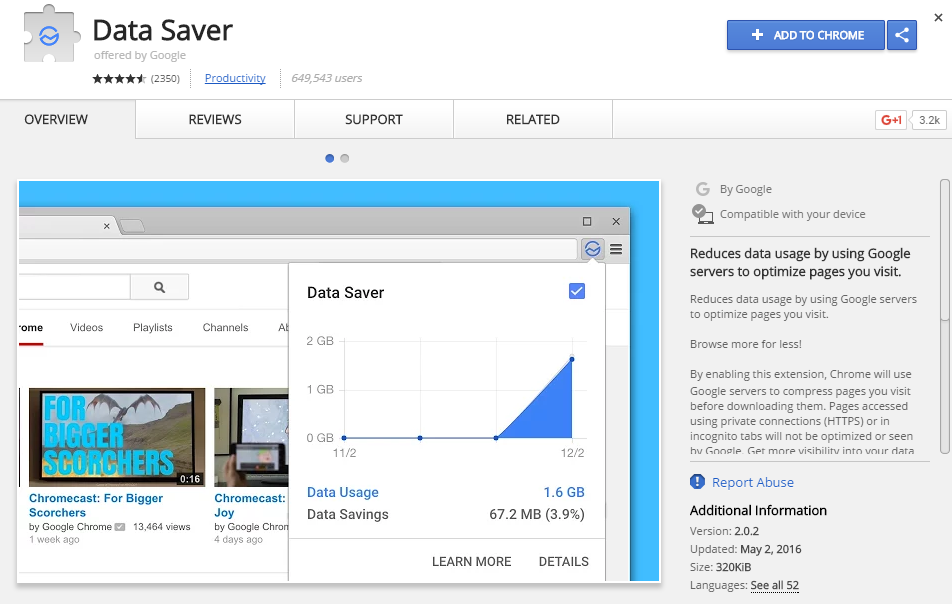Viewport: 952px width, 604px height.
Task: Click Learn More in the Data Saver popup
Action: coord(472,562)
